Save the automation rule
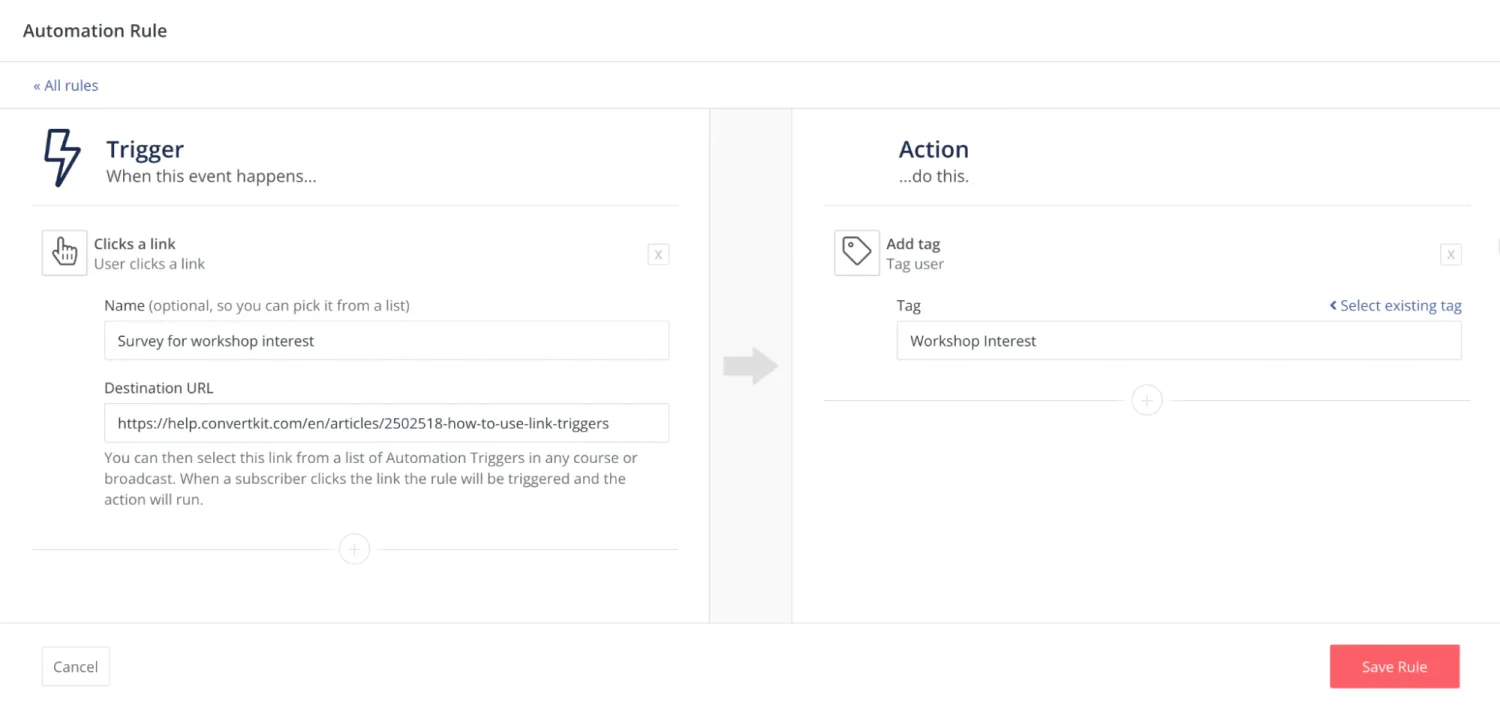Screen dimensions: 1500x714 point(1394,667)
